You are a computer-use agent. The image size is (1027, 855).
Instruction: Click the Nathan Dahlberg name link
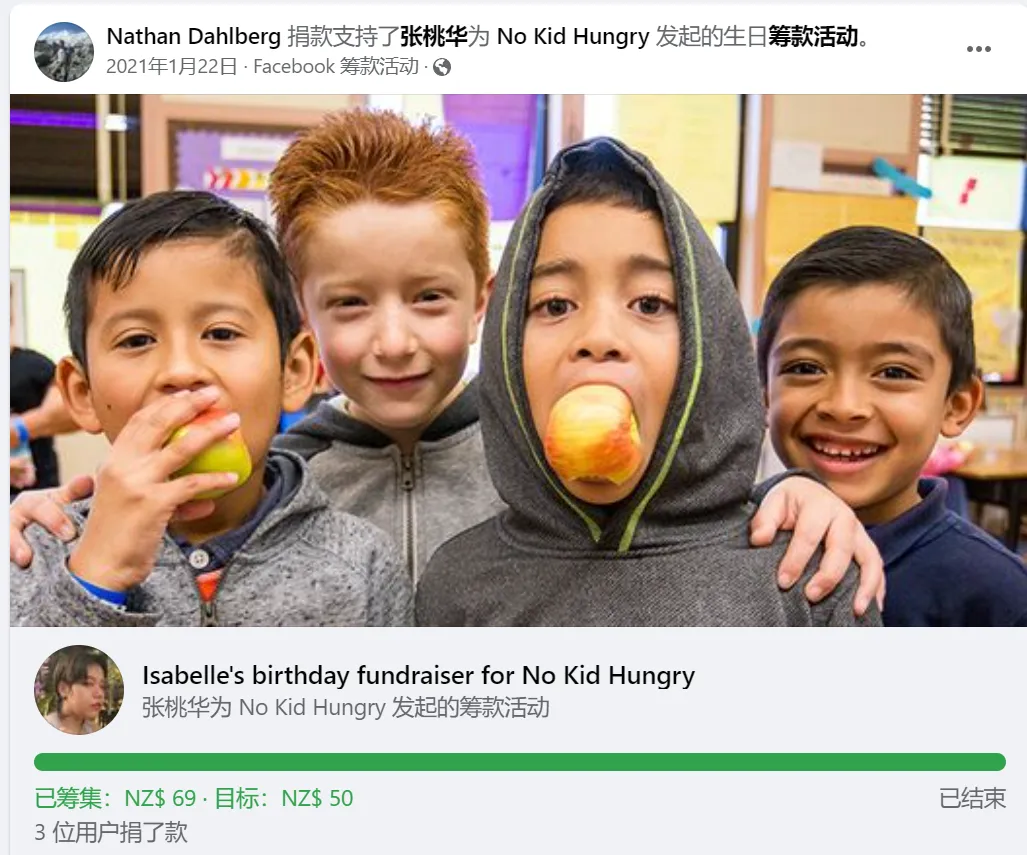click(194, 36)
